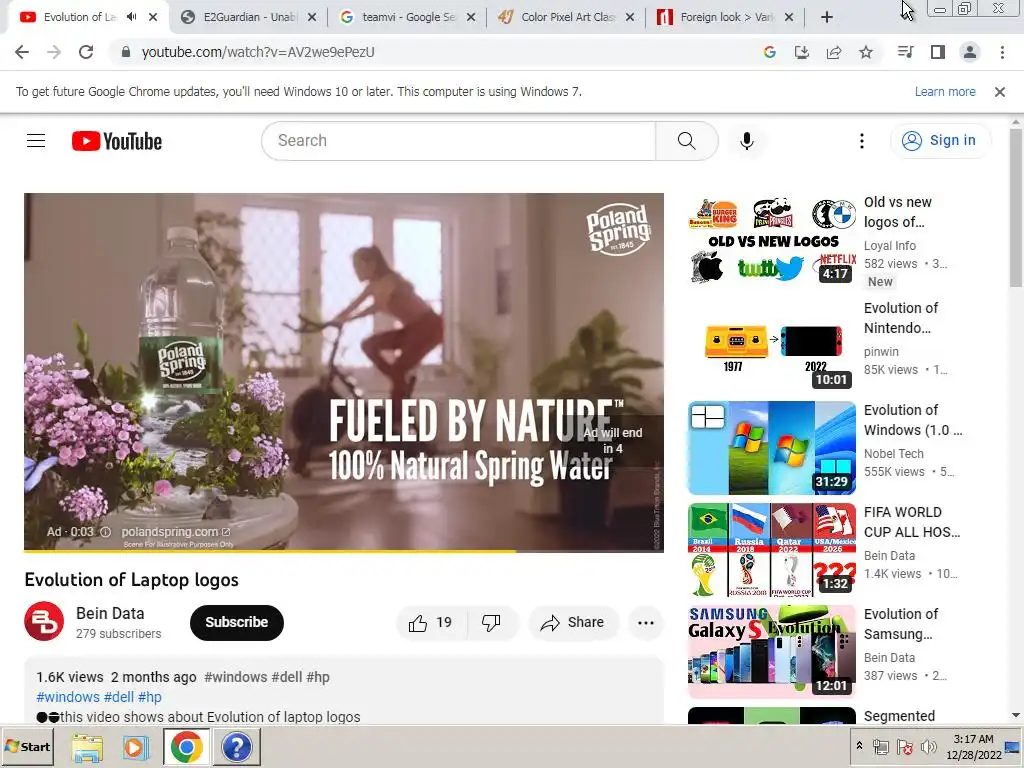Select the Evolution of Laptop YouTube tab
Viewport: 1024px width, 768px height.
(x=78, y=17)
